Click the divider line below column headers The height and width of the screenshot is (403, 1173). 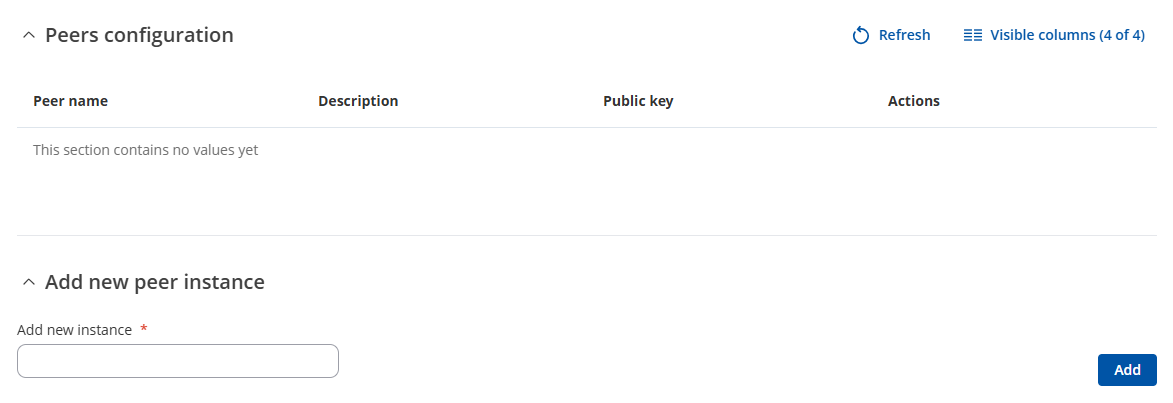(x=586, y=127)
